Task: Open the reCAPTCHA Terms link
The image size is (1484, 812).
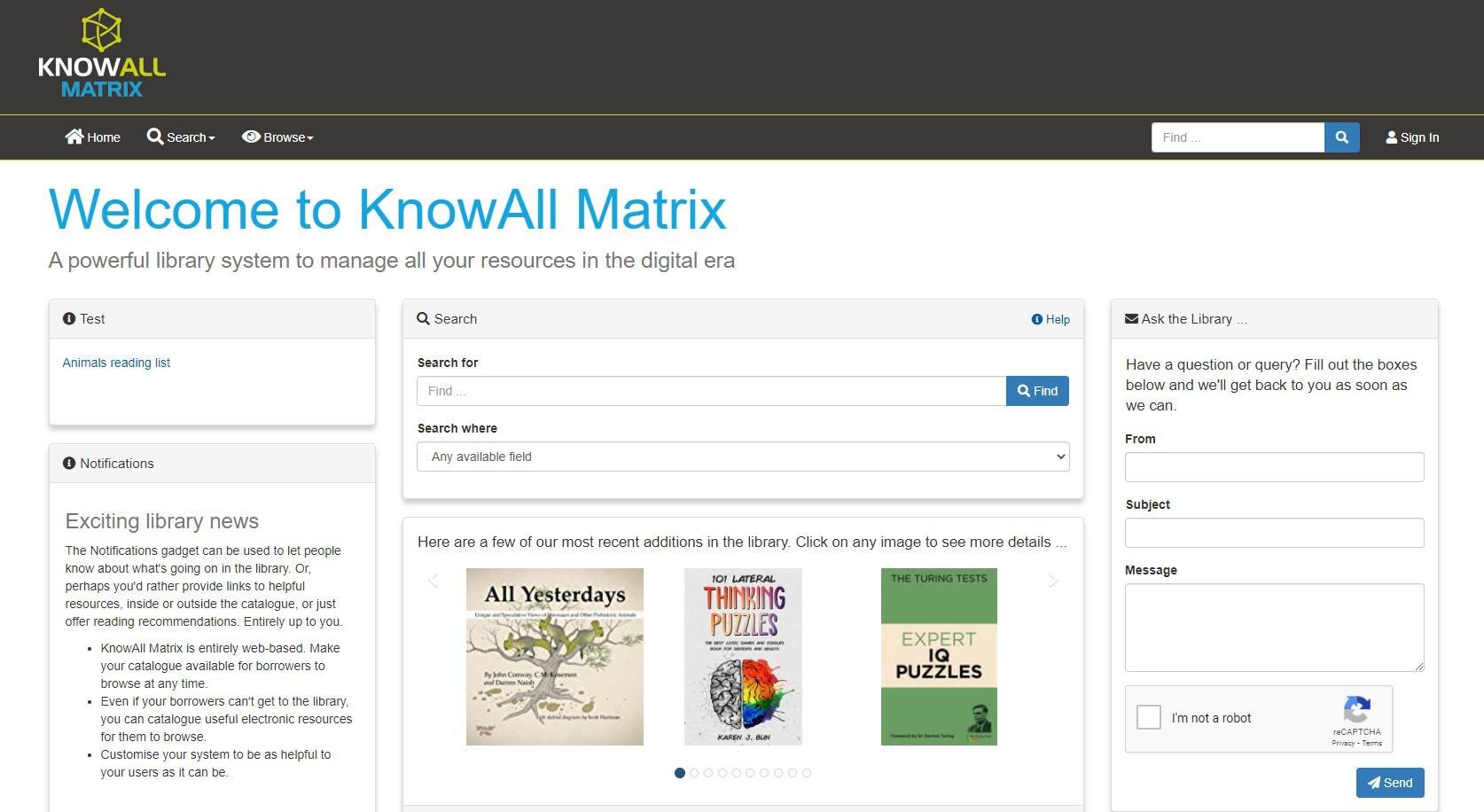Action: [1372, 743]
